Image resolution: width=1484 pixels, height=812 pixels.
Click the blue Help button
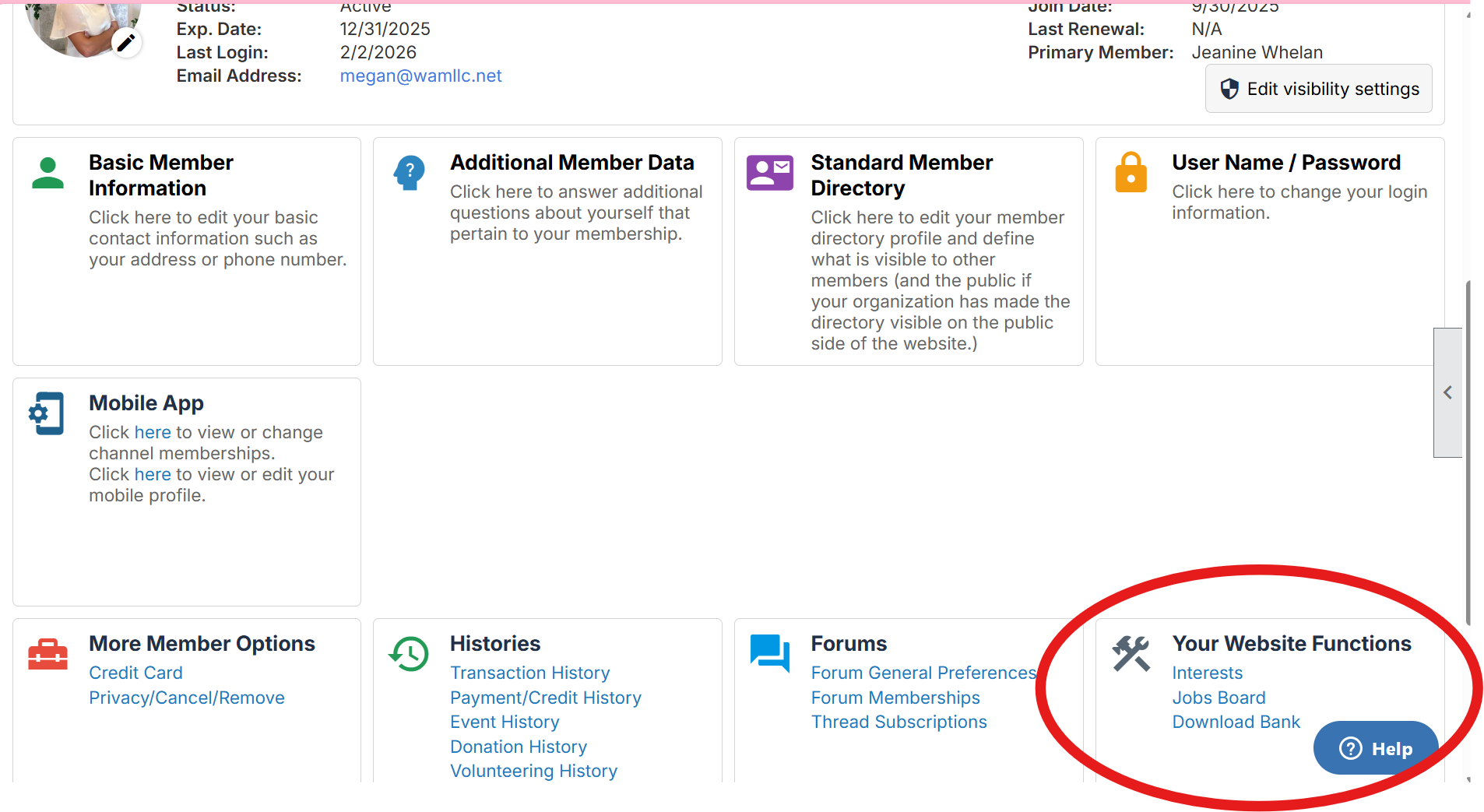1375,748
